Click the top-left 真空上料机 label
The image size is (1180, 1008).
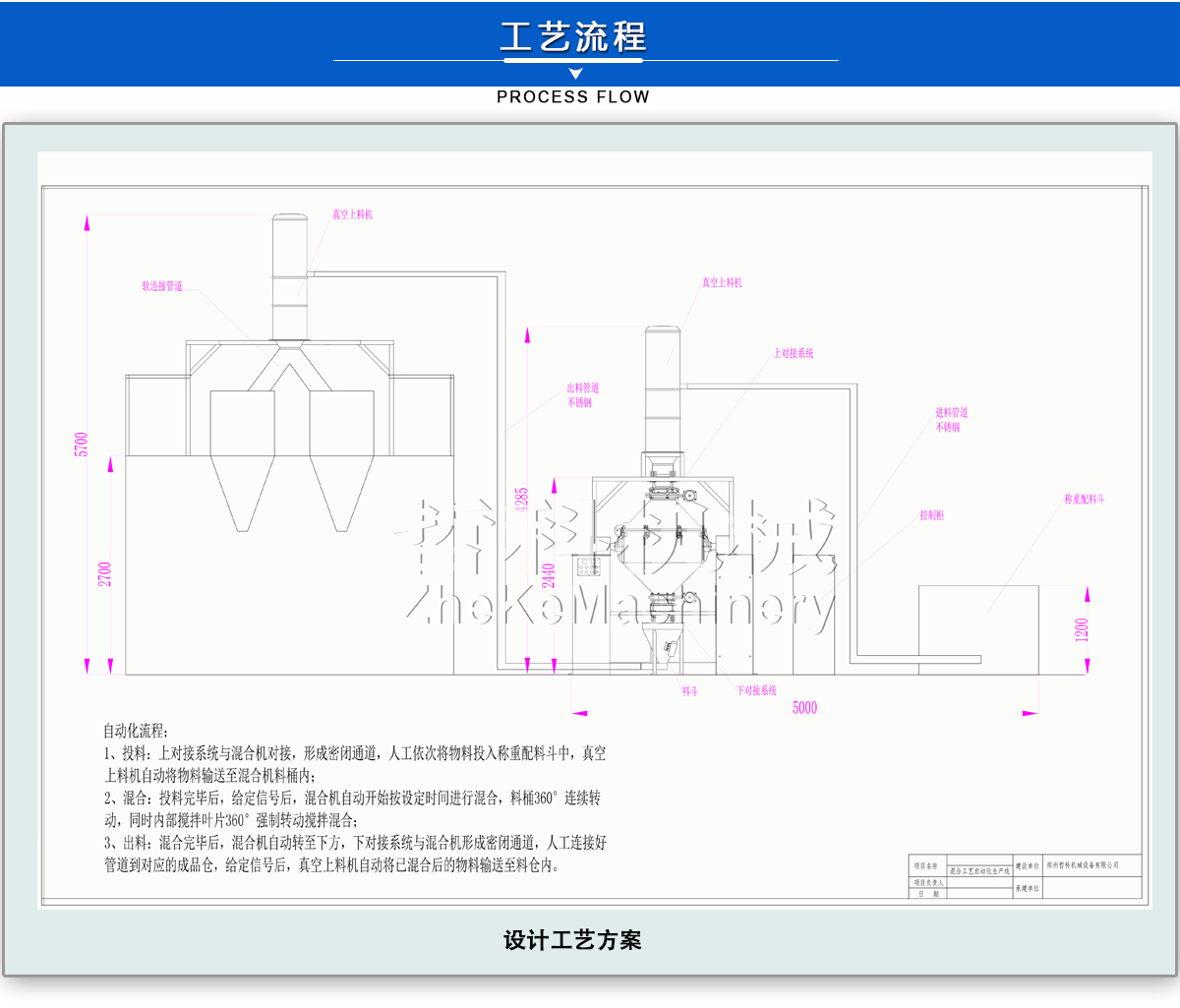(x=352, y=214)
